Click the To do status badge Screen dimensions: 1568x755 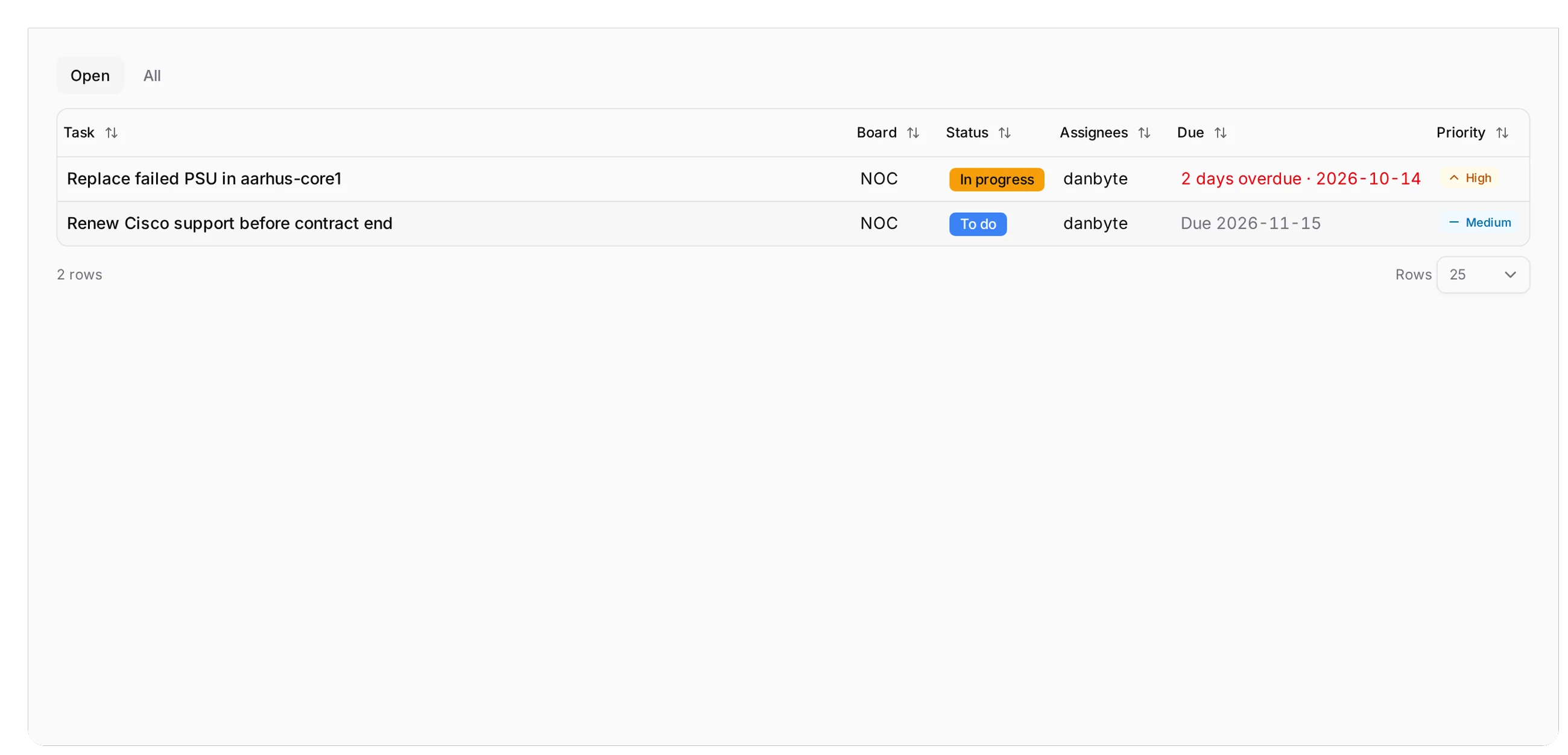pos(978,224)
